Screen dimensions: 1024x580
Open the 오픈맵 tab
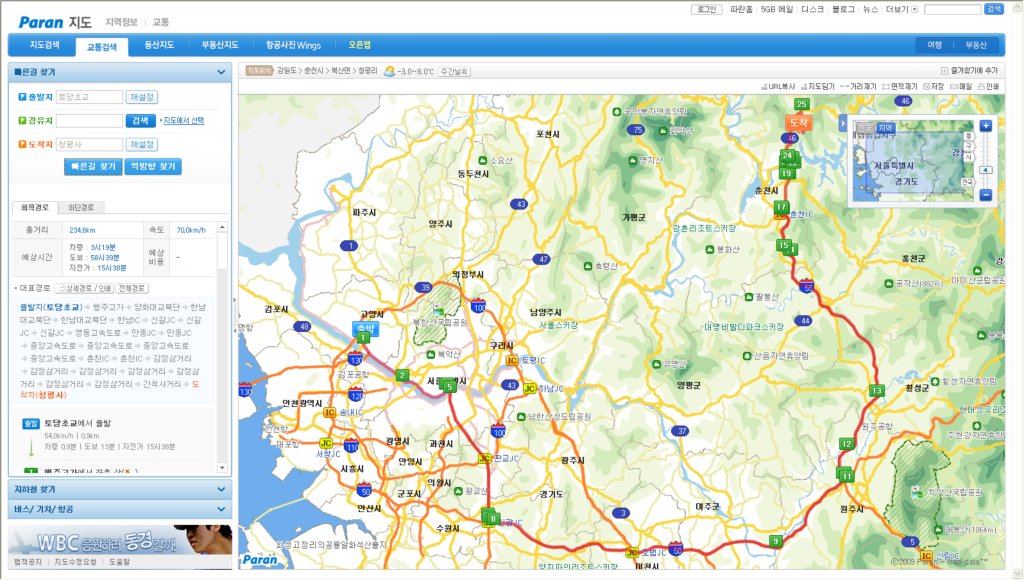point(359,45)
